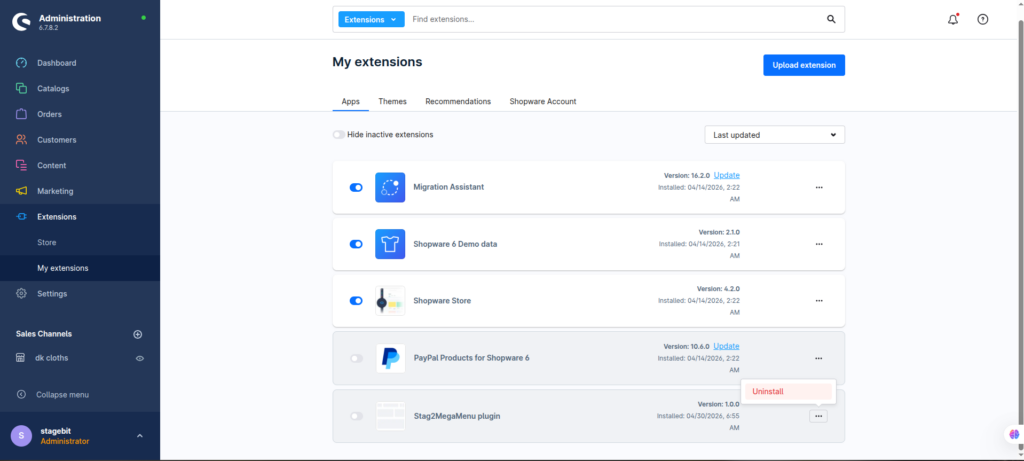Close the Stag2MegaMenu three-dot menu
The width and height of the screenshot is (1024, 461).
(818, 416)
